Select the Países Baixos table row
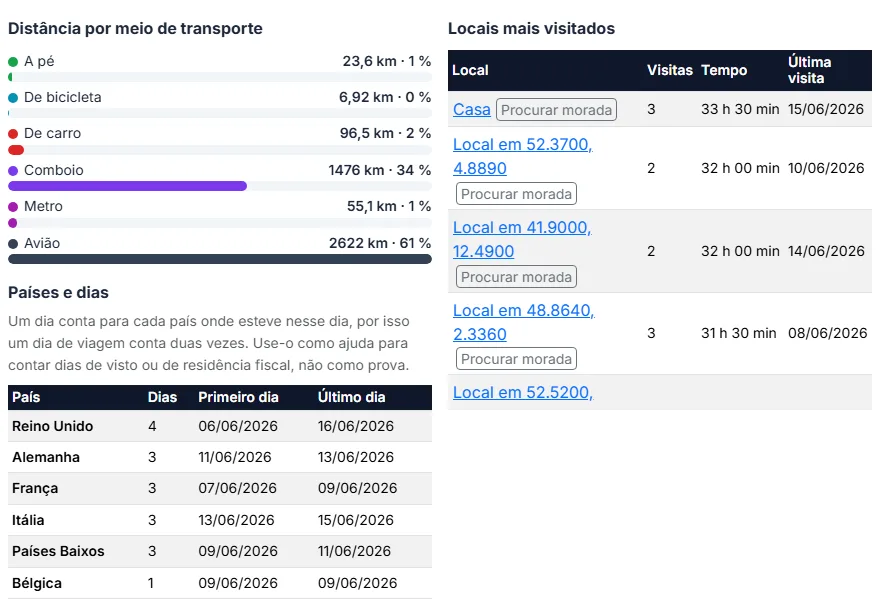The width and height of the screenshot is (880, 615). [x=220, y=551]
